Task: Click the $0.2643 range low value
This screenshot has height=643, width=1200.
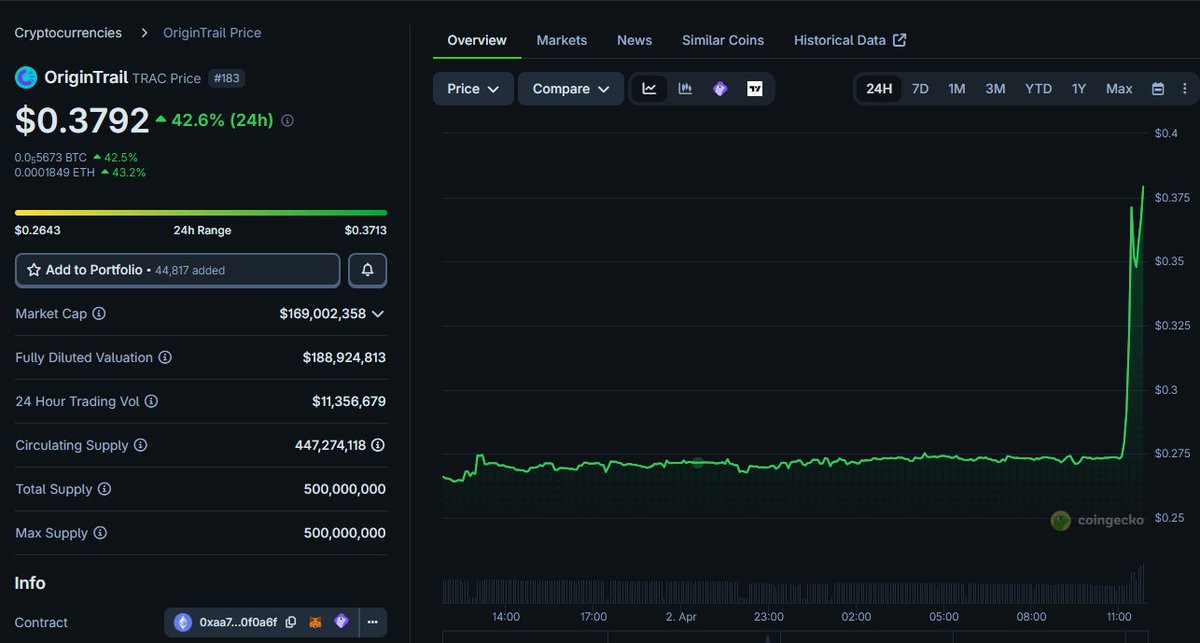Action: pos(37,230)
